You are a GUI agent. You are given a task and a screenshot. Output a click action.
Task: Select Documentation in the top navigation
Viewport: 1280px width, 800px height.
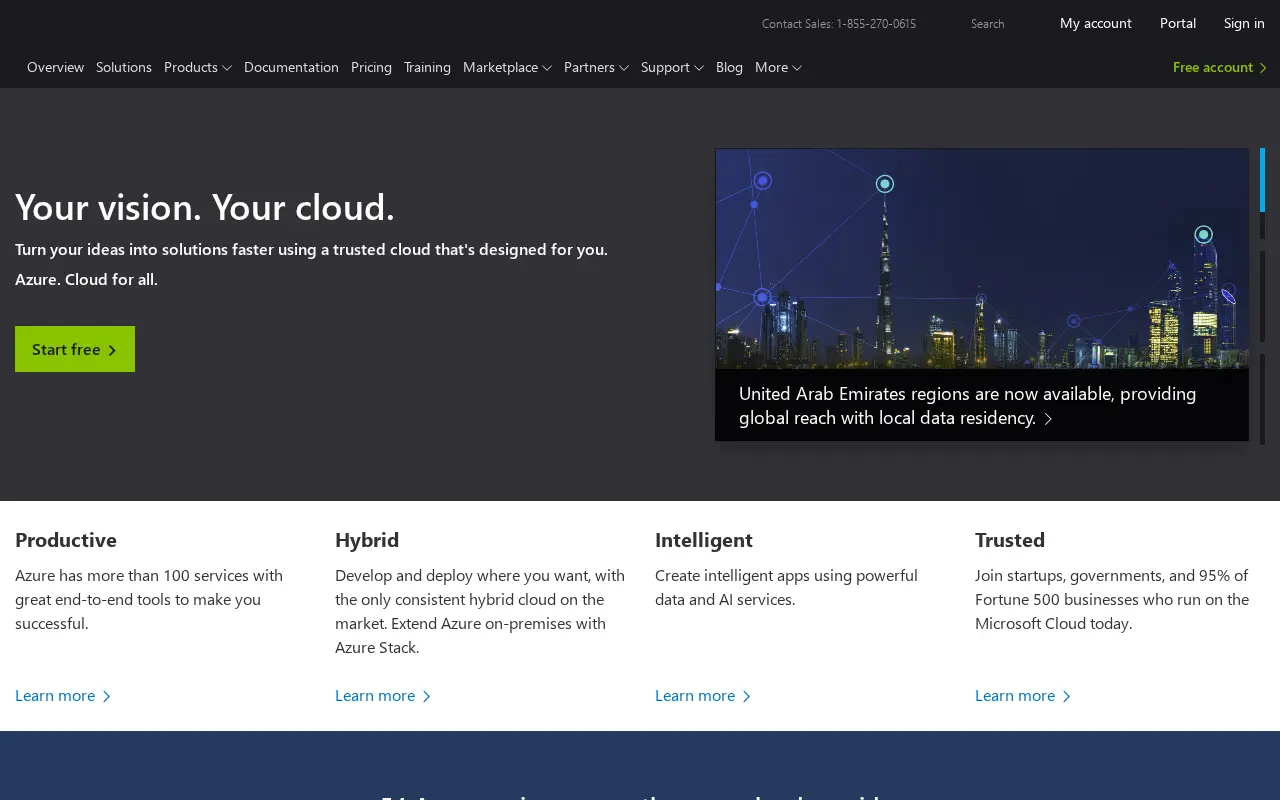tap(291, 67)
